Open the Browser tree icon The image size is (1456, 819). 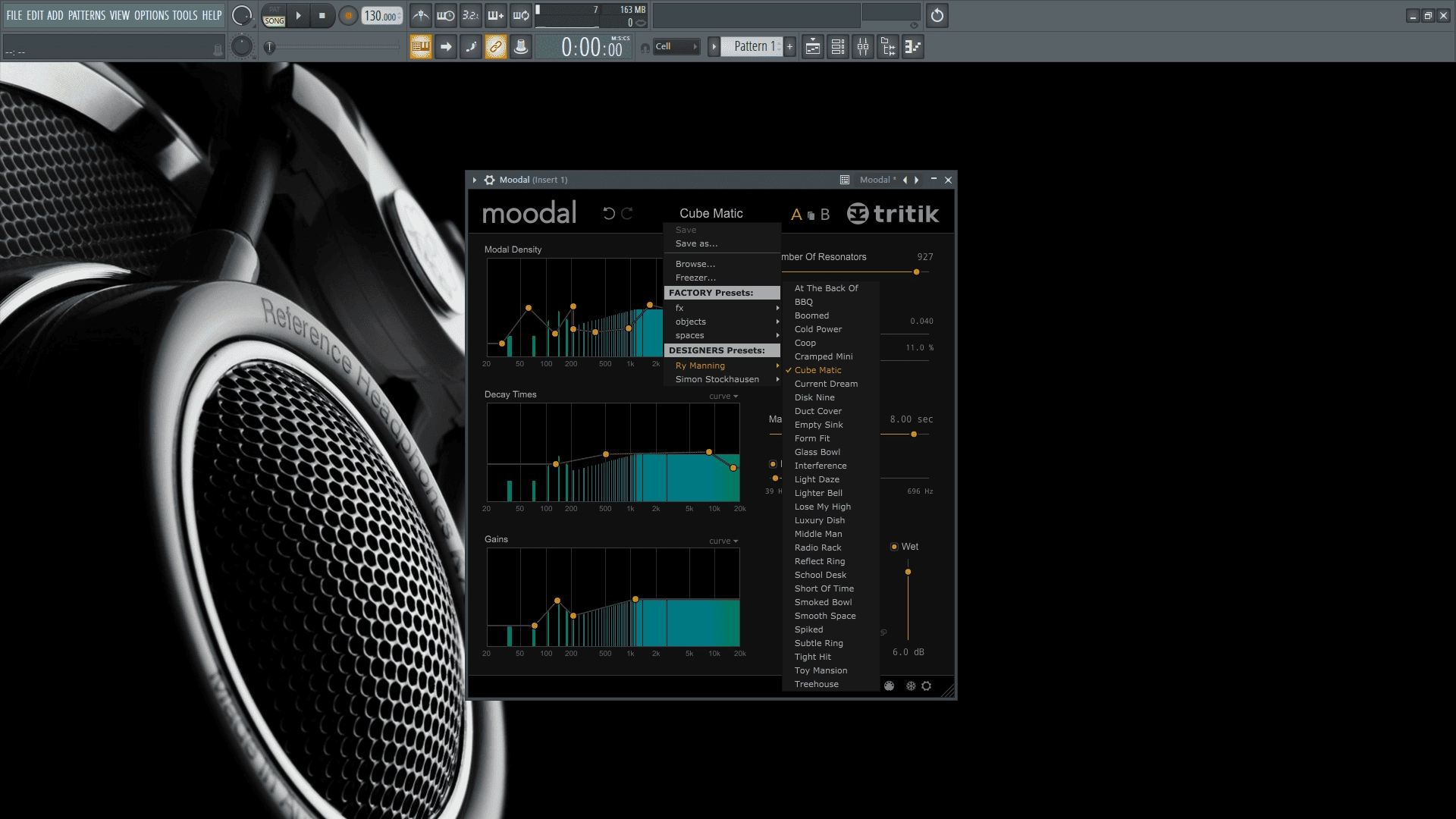pyautogui.click(x=888, y=47)
